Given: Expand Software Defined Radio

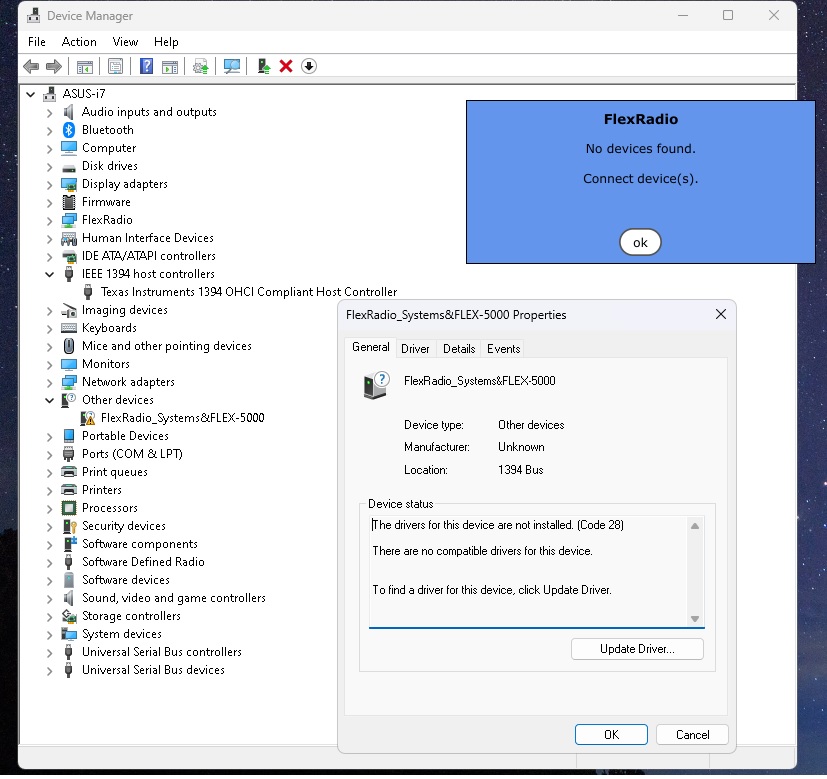Looking at the screenshot, I should tap(49, 563).
